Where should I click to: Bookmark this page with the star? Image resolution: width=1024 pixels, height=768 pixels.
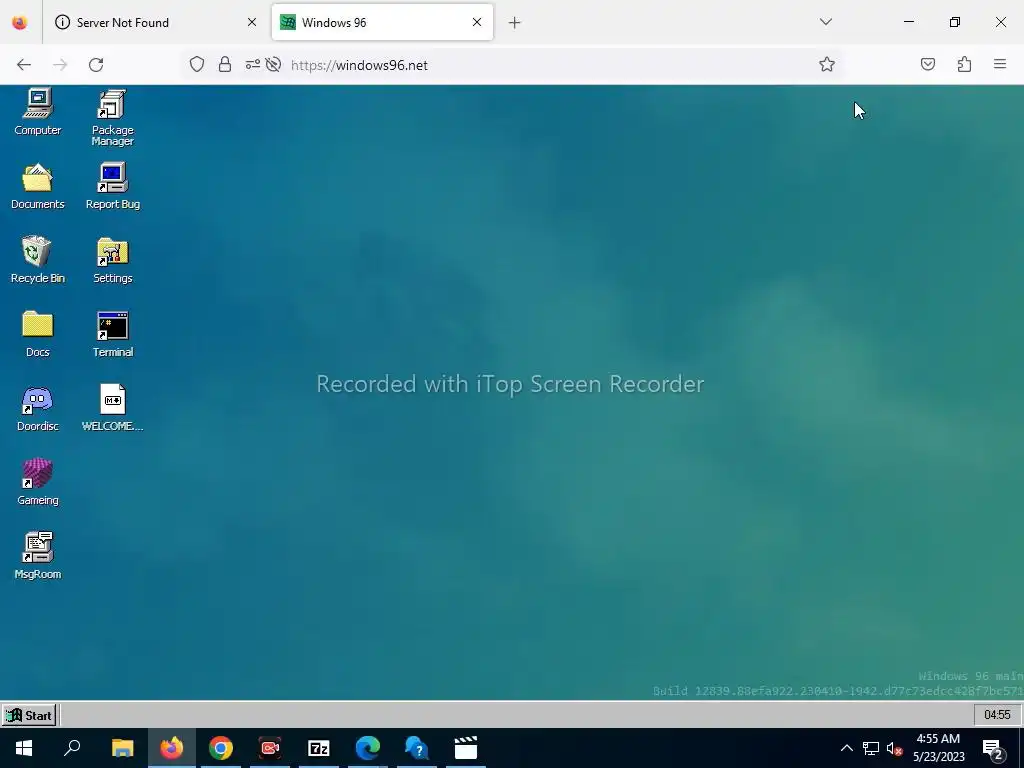[x=827, y=65]
